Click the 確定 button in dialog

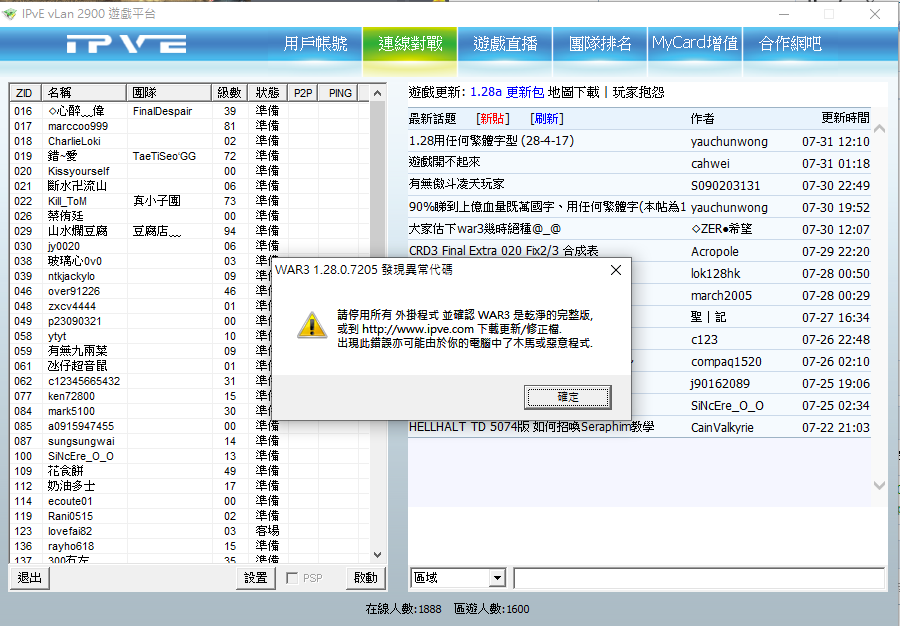pyautogui.click(x=568, y=397)
